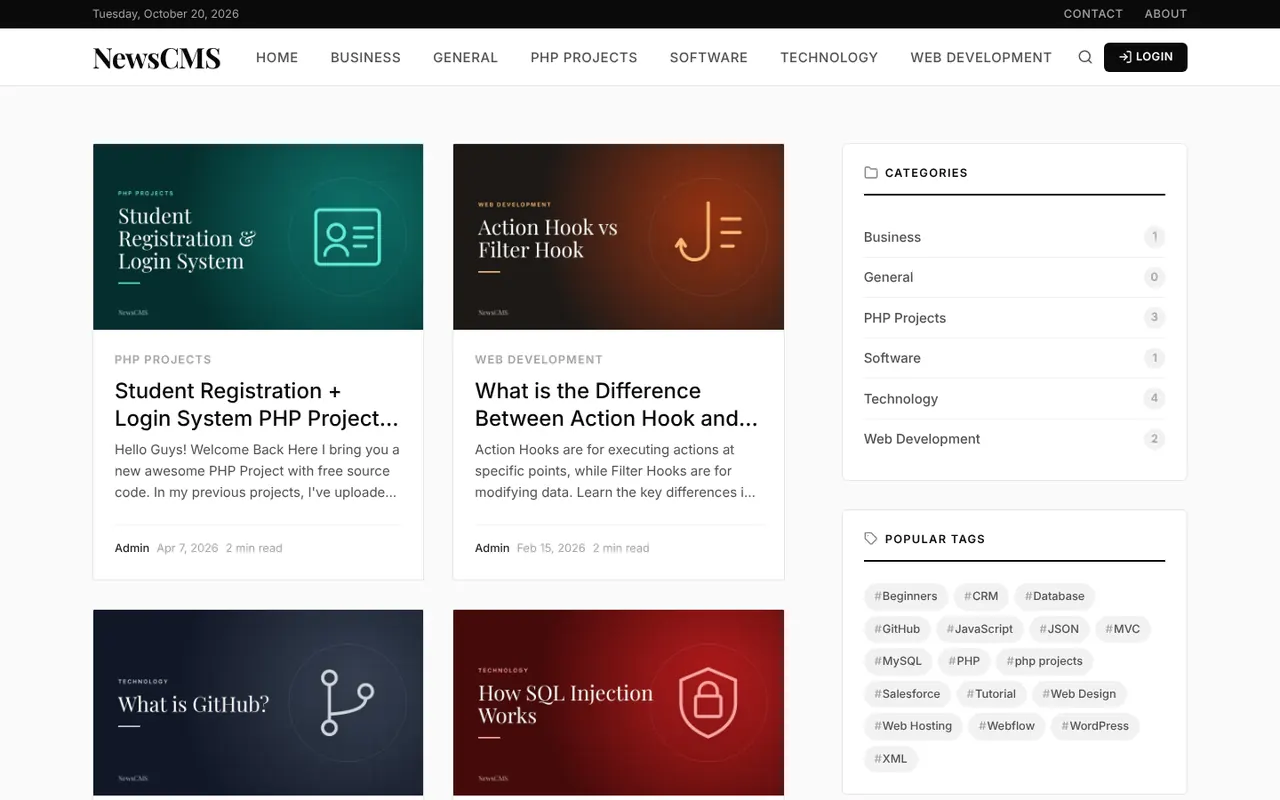The width and height of the screenshot is (1280, 800).
Task: Click the #JSON tag
Action: coord(1059,629)
